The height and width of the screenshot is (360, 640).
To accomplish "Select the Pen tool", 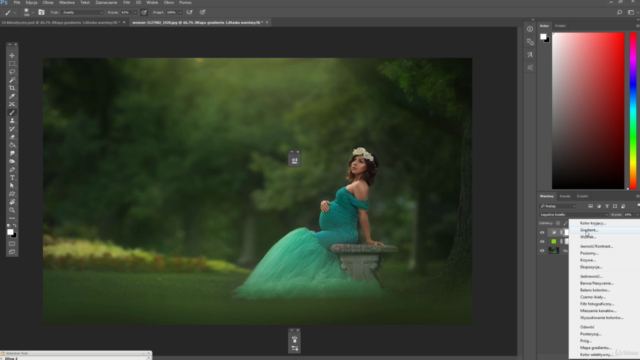I will 12,170.
